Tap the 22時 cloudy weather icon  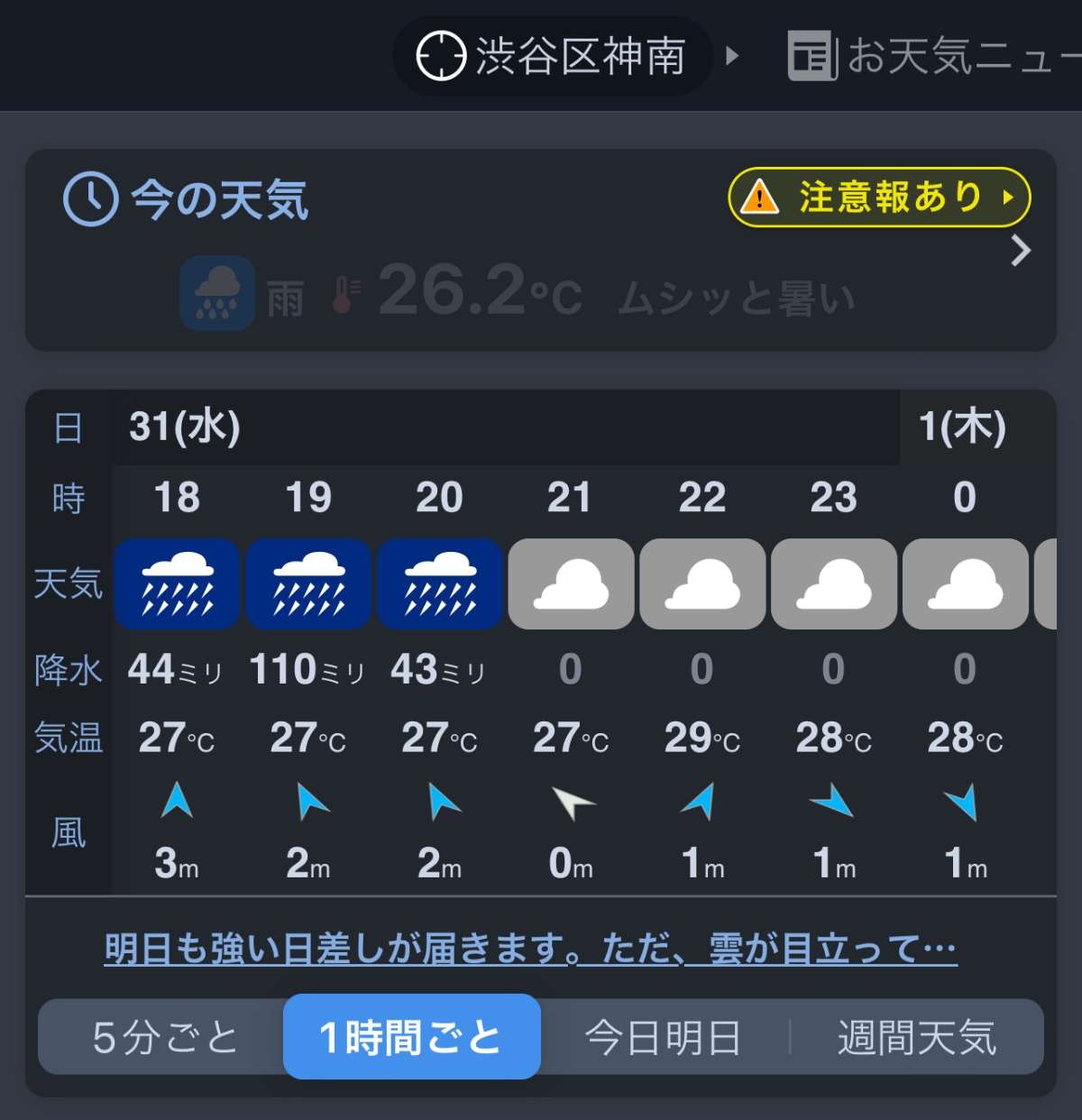[x=702, y=583]
